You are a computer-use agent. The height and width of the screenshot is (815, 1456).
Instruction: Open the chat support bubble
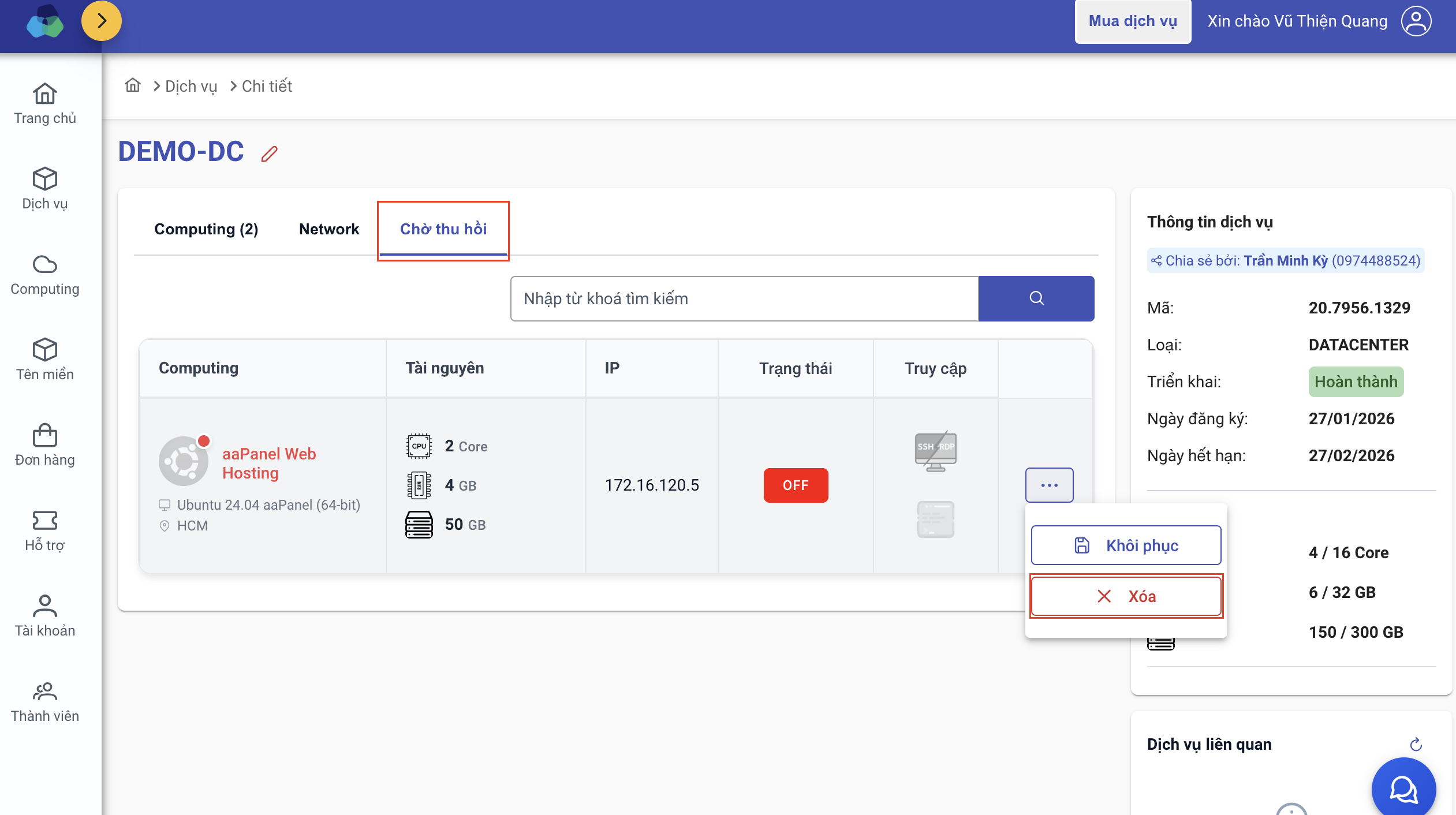1403,789
